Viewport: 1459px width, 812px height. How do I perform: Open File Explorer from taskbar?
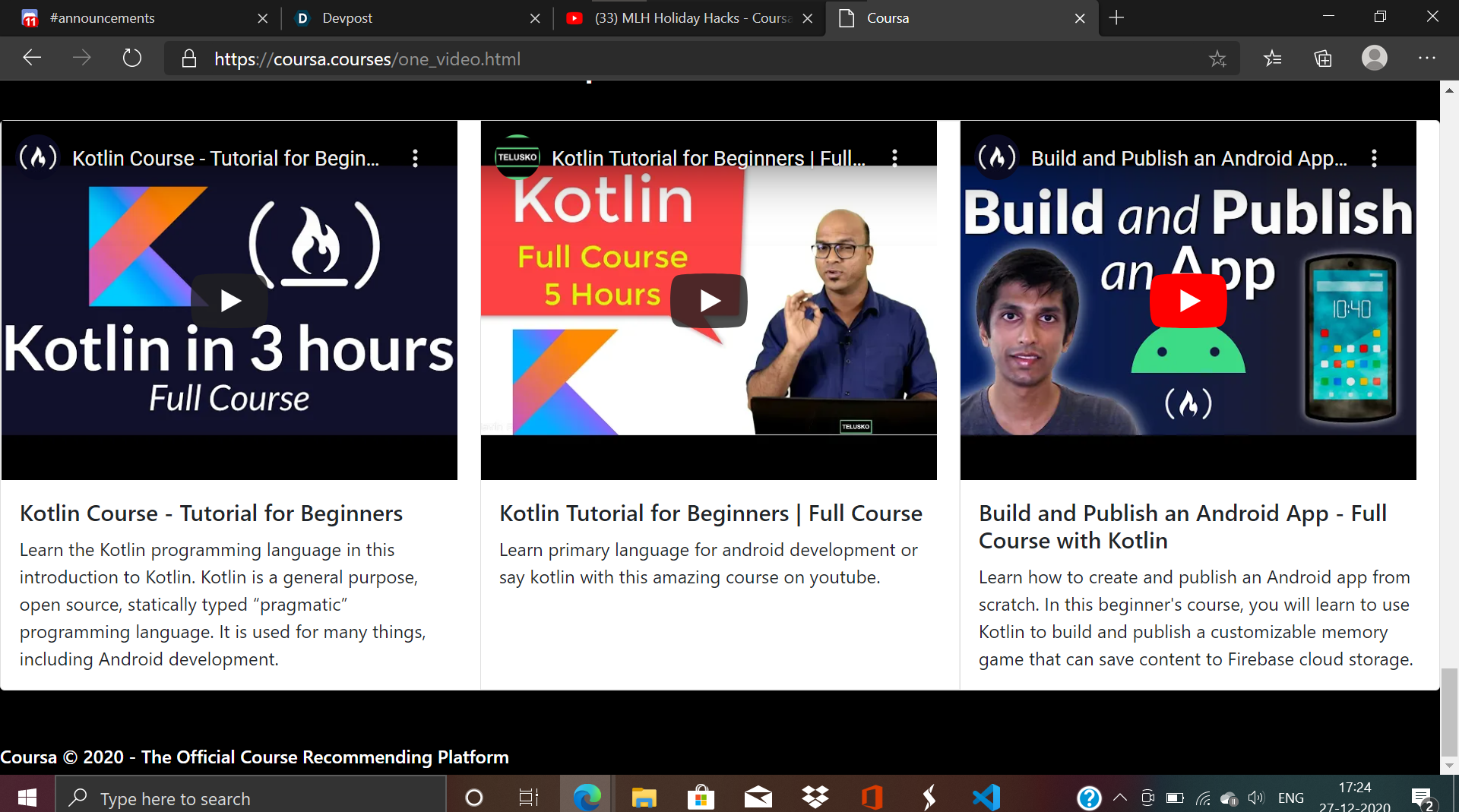point(644,798)
